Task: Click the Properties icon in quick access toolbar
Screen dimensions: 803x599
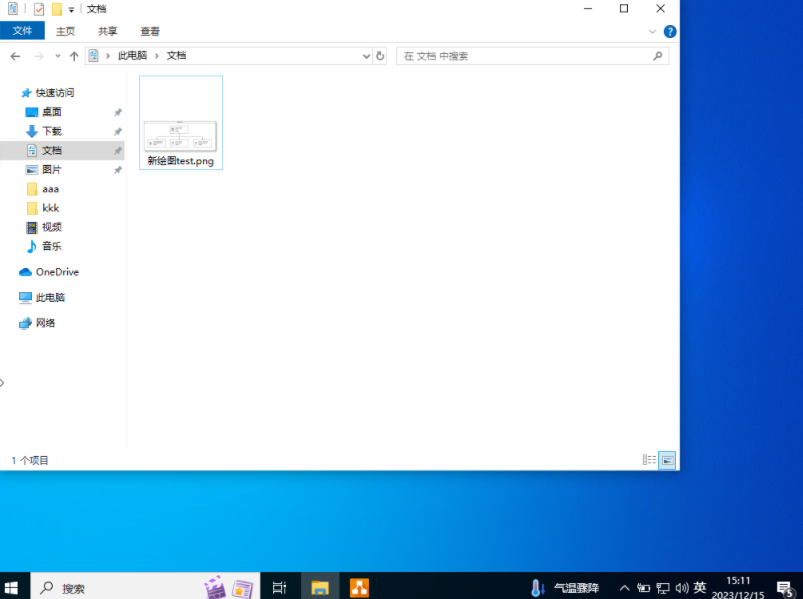Action: click(x=39, y=9)
